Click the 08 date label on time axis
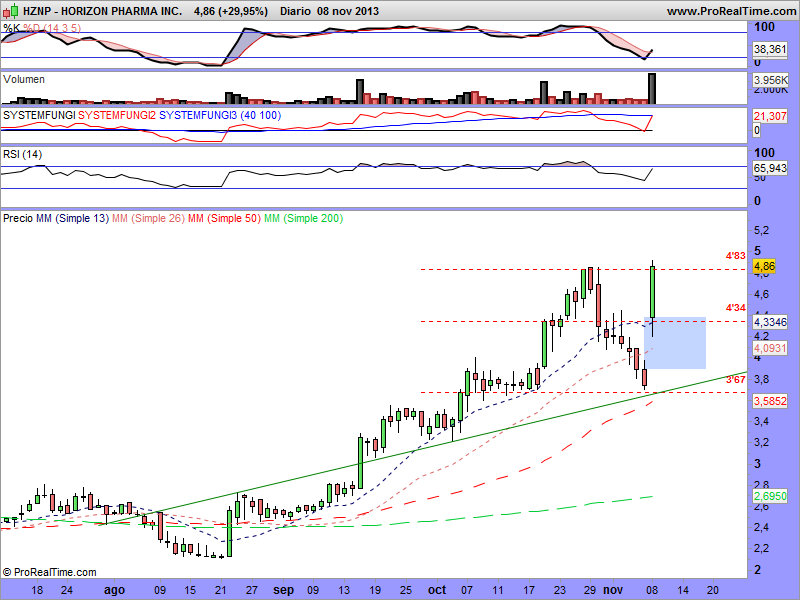 tap(653, 590)
